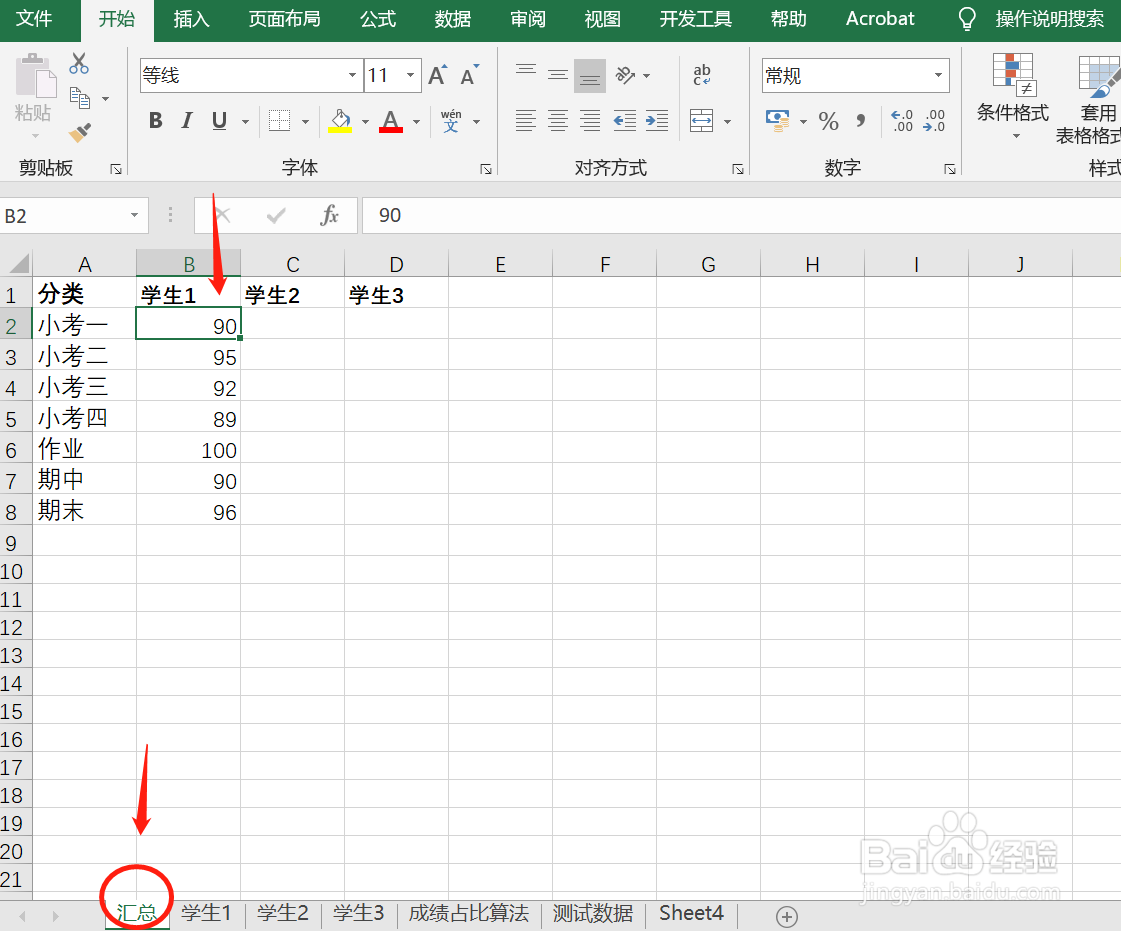
Task: Add a new sheet with the plus button
Action: [x=787, y=915]
